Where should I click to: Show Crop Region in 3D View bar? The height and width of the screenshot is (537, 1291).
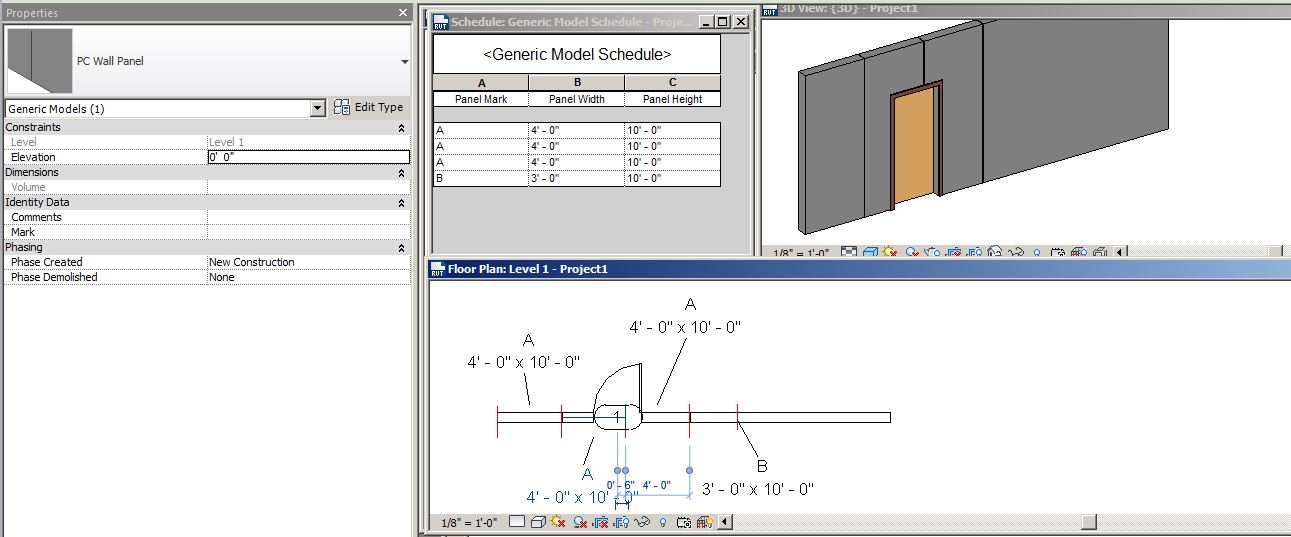click(974, 253)
